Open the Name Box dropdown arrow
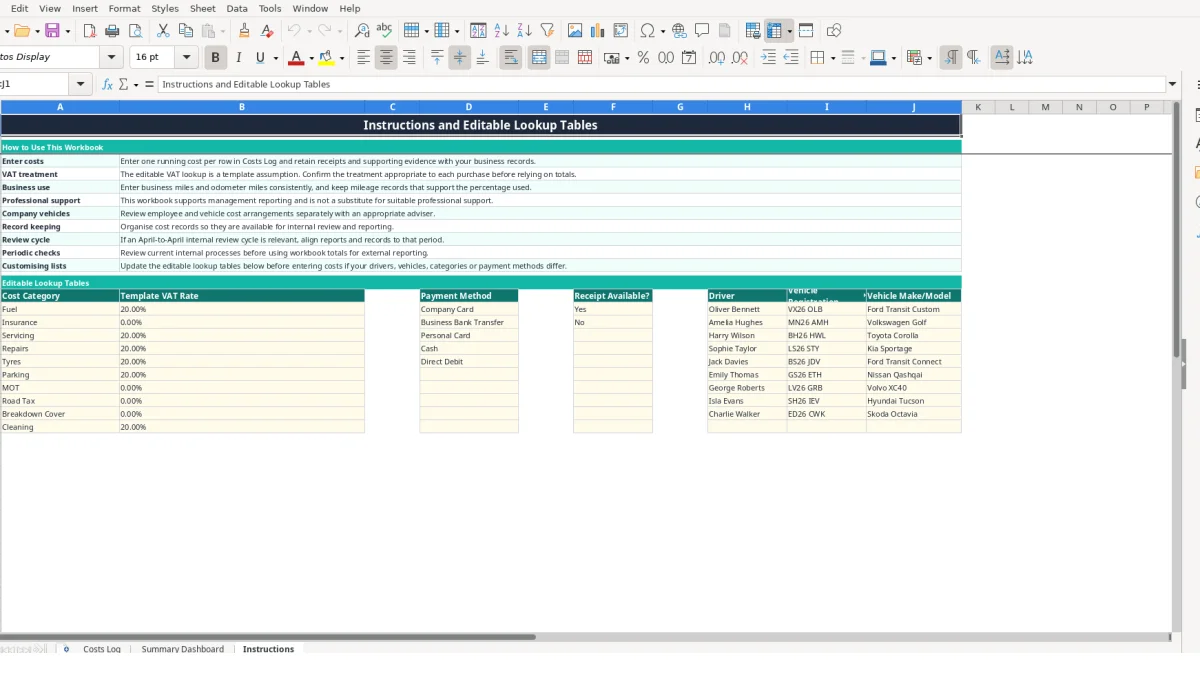Screen dimensions: 1200x675 click(x=81, y=85)
